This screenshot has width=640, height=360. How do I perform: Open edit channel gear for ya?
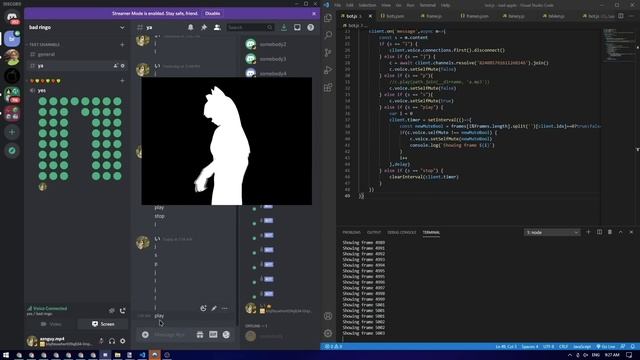click(122, 66)
